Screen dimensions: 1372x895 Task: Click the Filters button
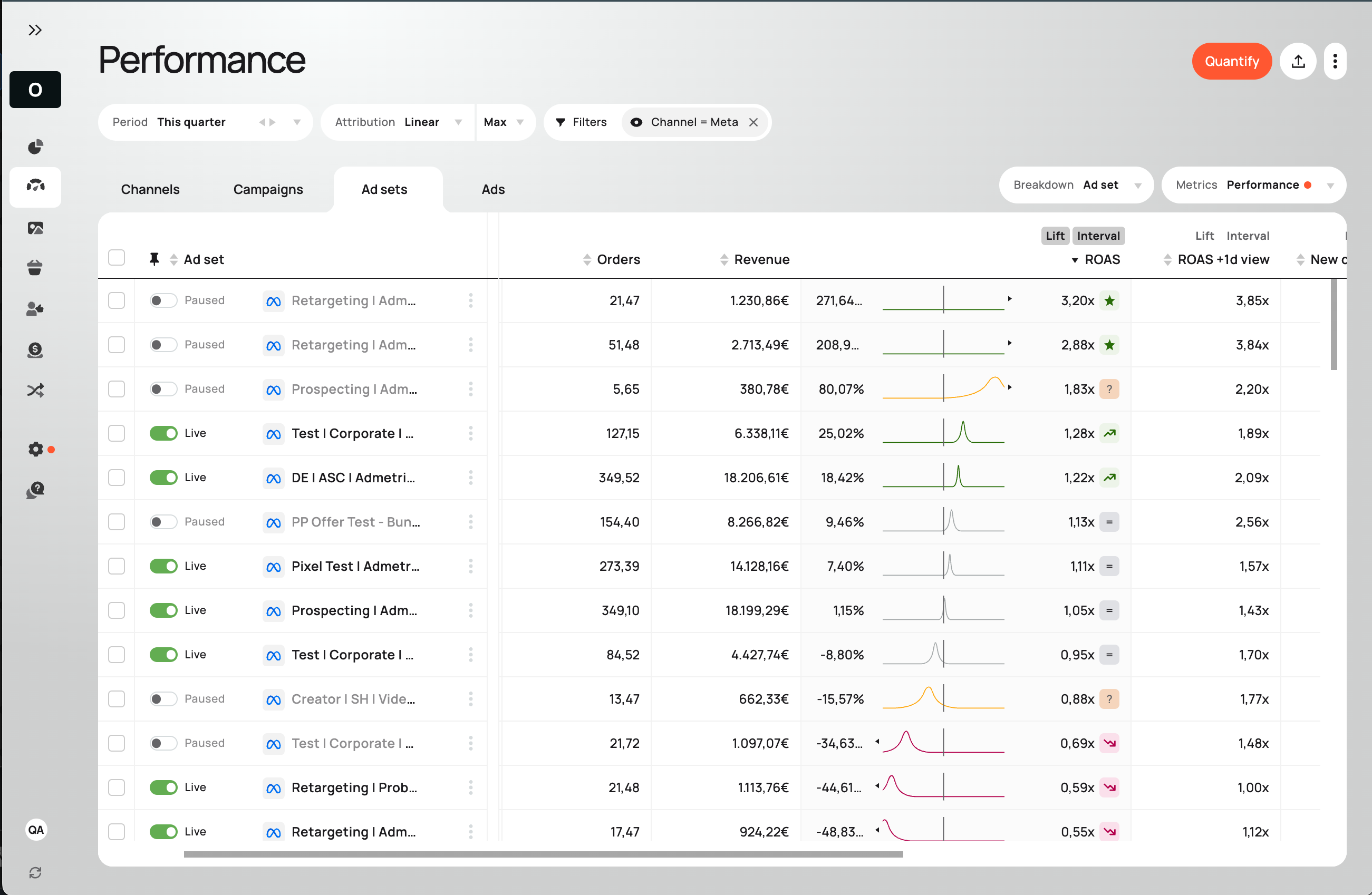[x=581, y=122]
